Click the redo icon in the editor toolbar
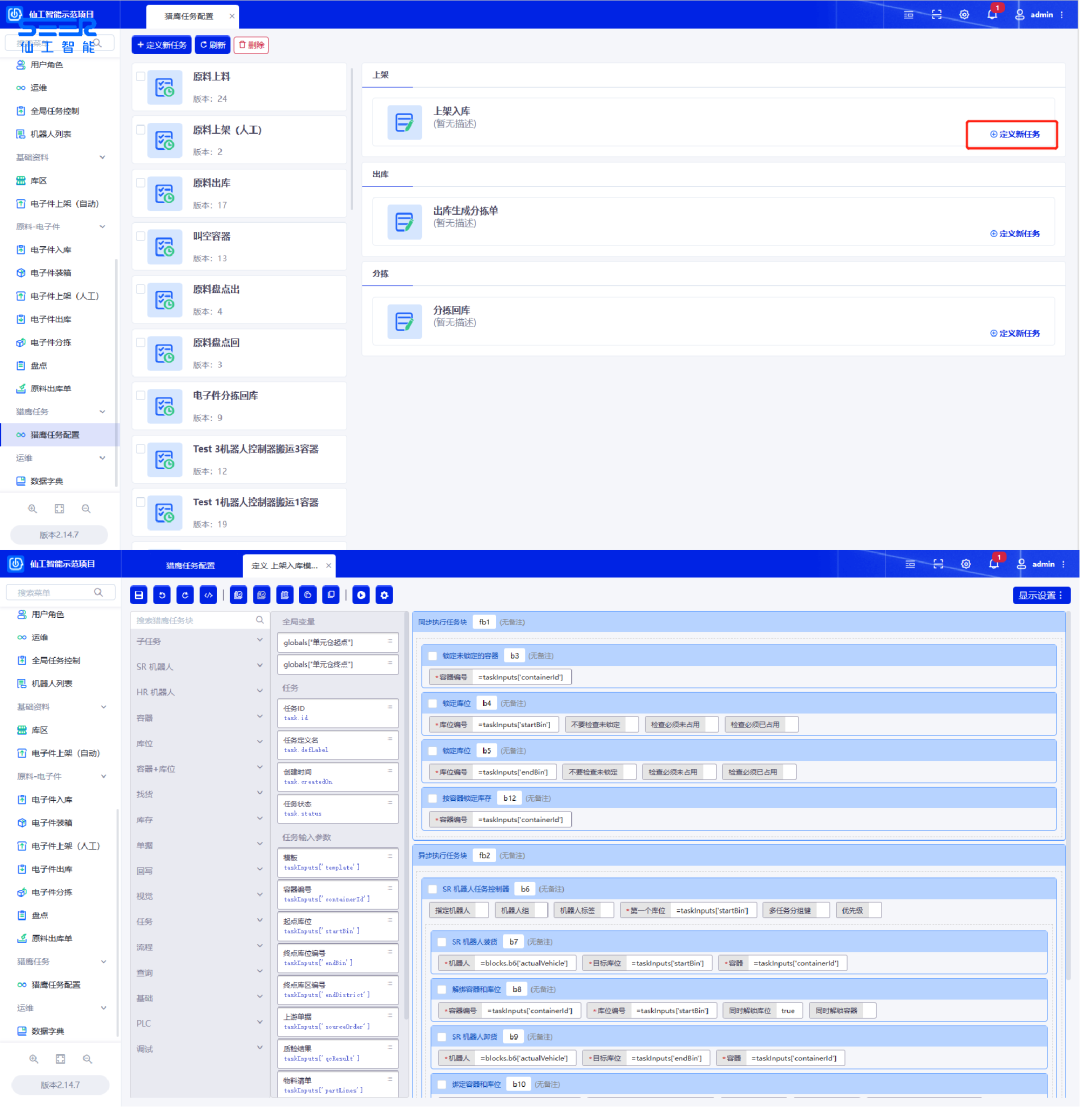Image resolution: width=1080 pixels, height=1107 pixels. click(184, 595)
